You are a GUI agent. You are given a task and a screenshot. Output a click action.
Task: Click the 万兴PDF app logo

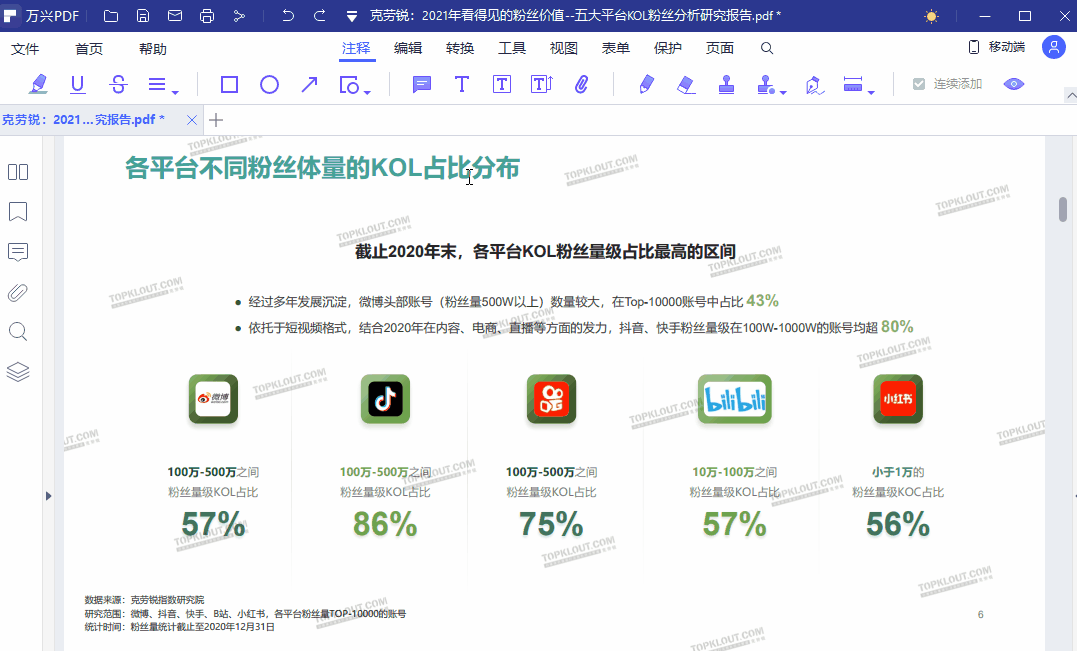[x=10, y=16]
